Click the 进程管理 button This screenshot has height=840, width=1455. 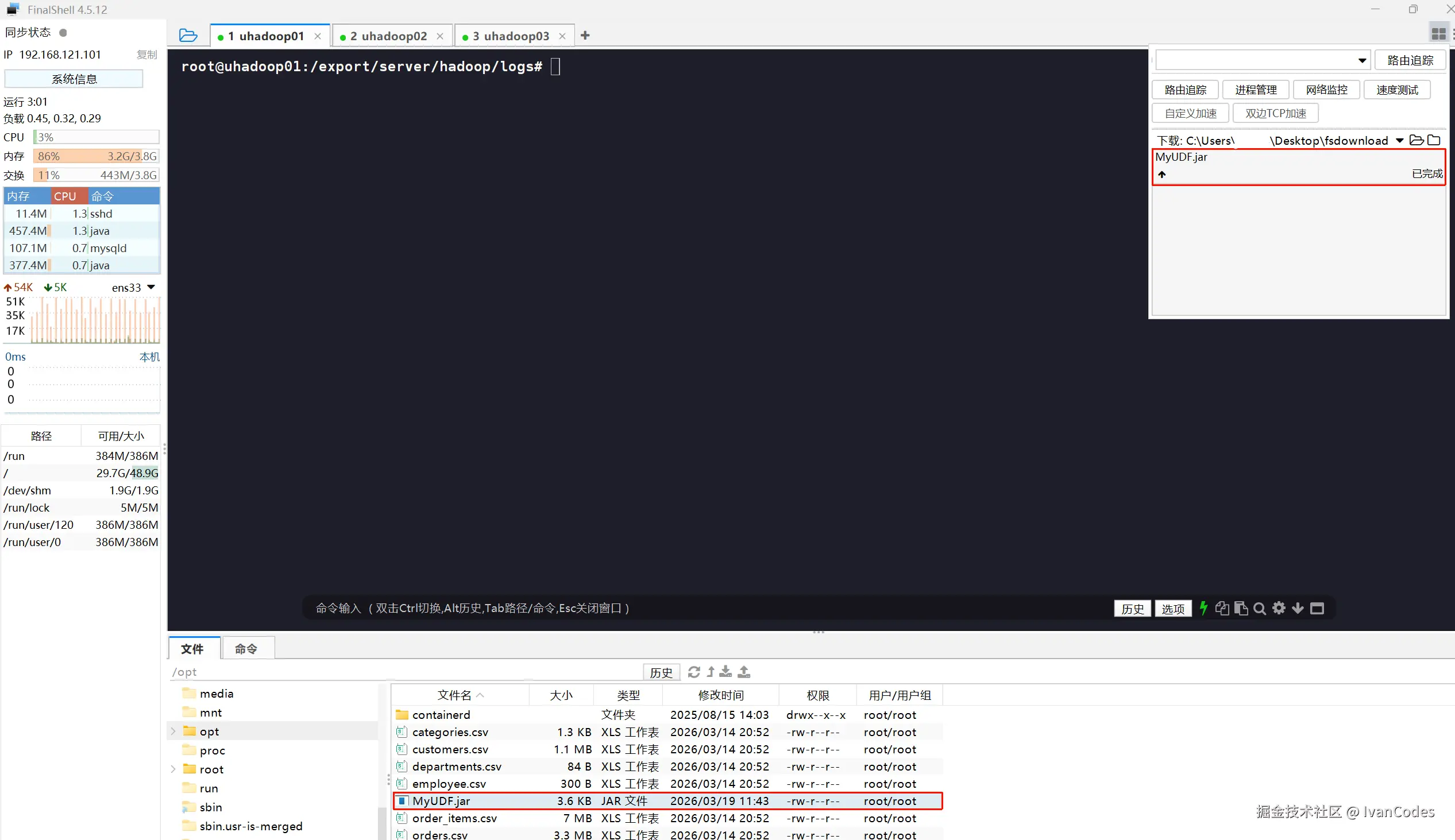click(1255, 90)
